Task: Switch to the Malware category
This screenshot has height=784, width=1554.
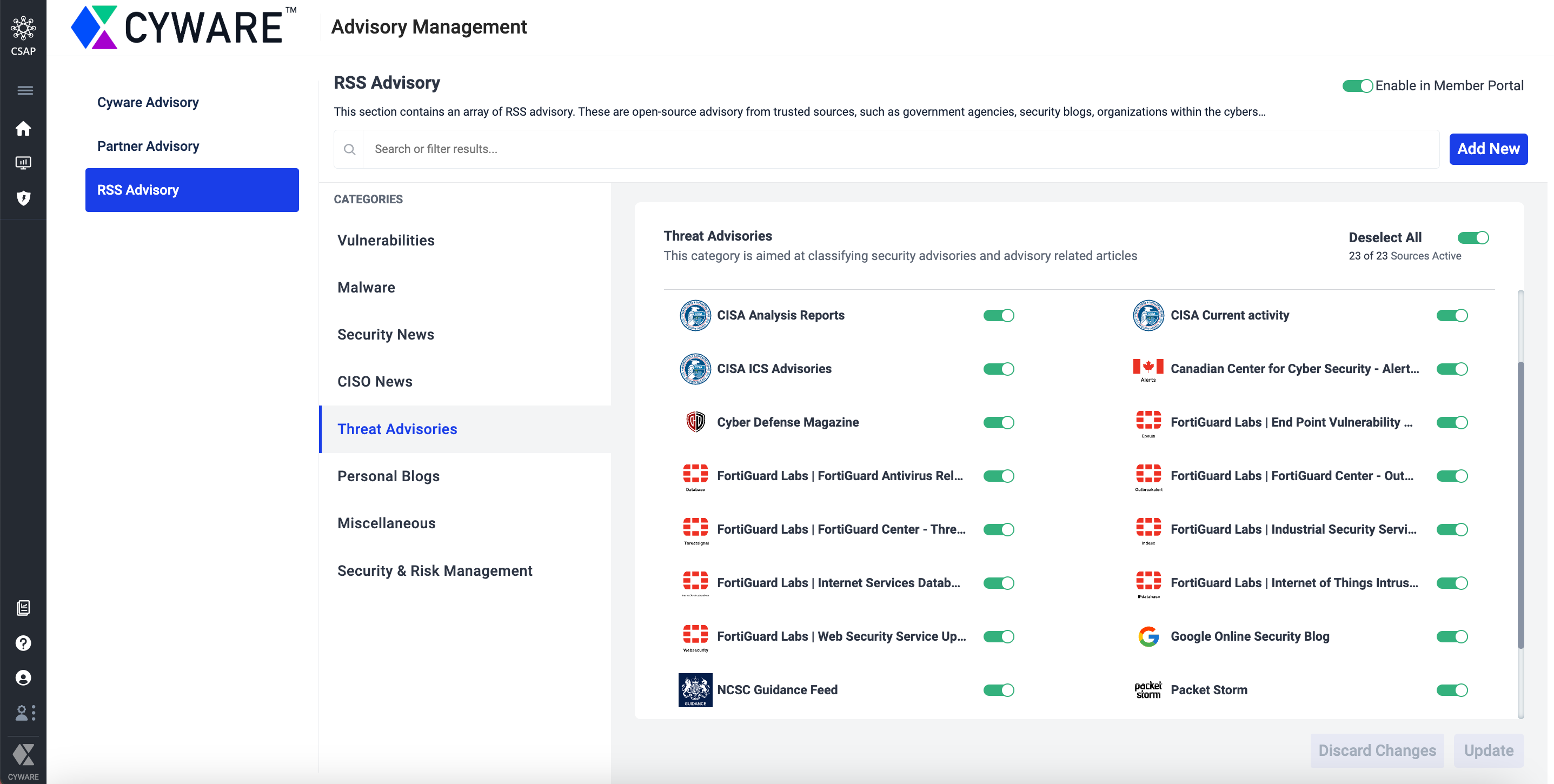Action: tap(366, 287)
